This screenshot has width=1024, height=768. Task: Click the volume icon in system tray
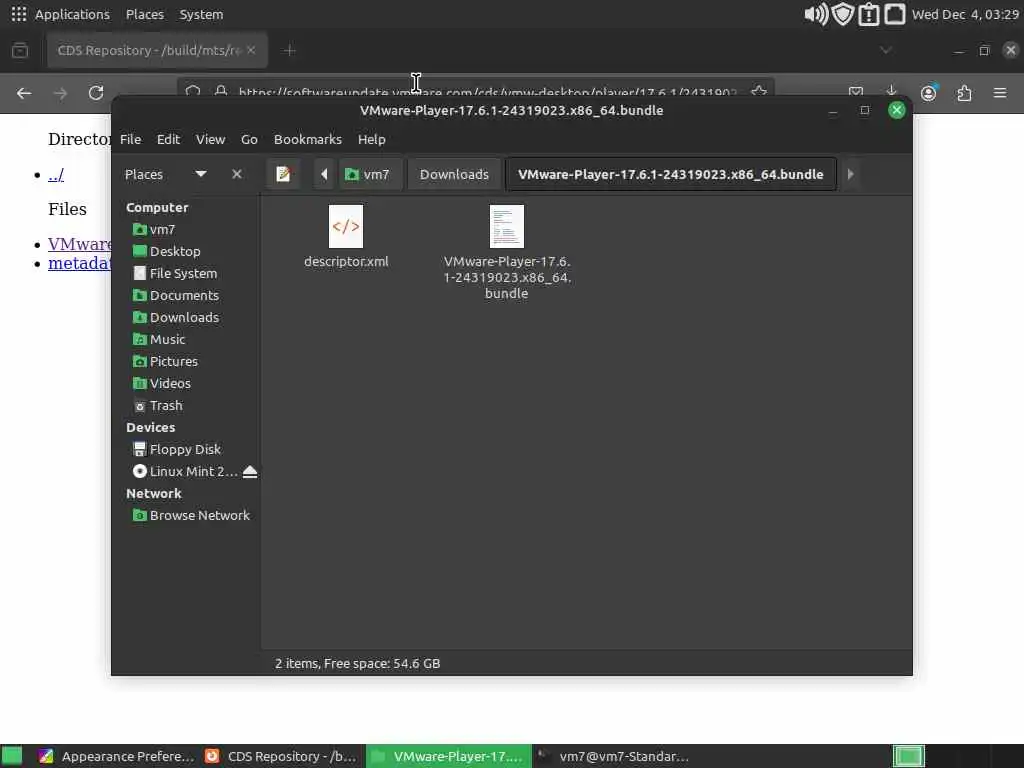[x=816, y=14]
